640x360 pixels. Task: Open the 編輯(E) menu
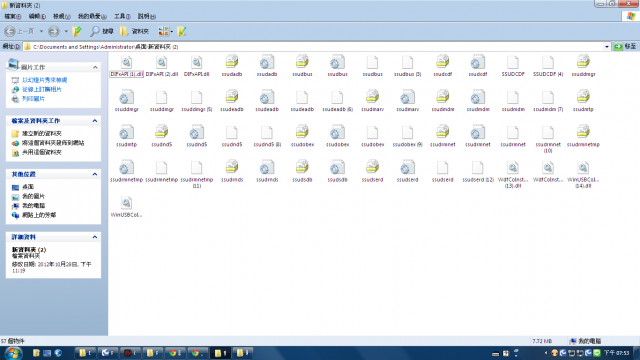pyautogui.click(x=37, y=16)
